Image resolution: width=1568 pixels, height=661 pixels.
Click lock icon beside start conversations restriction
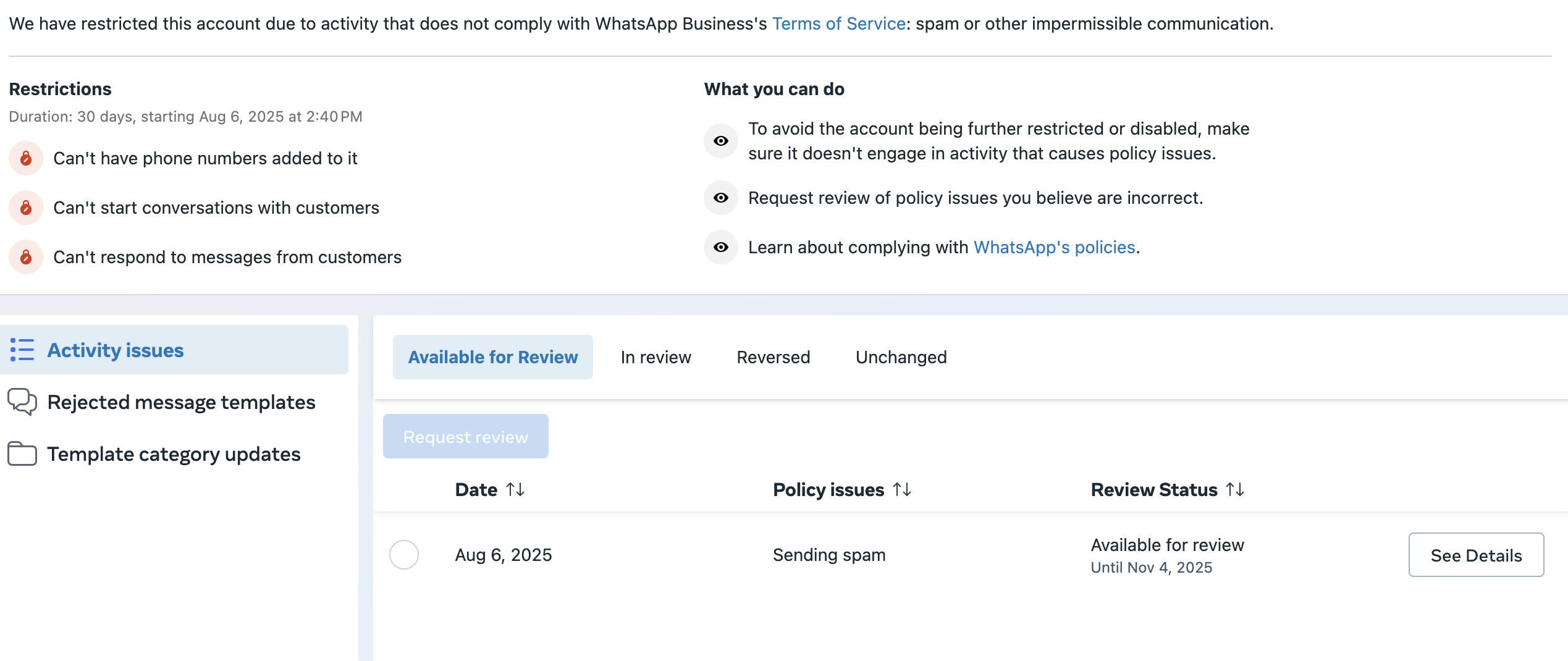pos(26,208)
